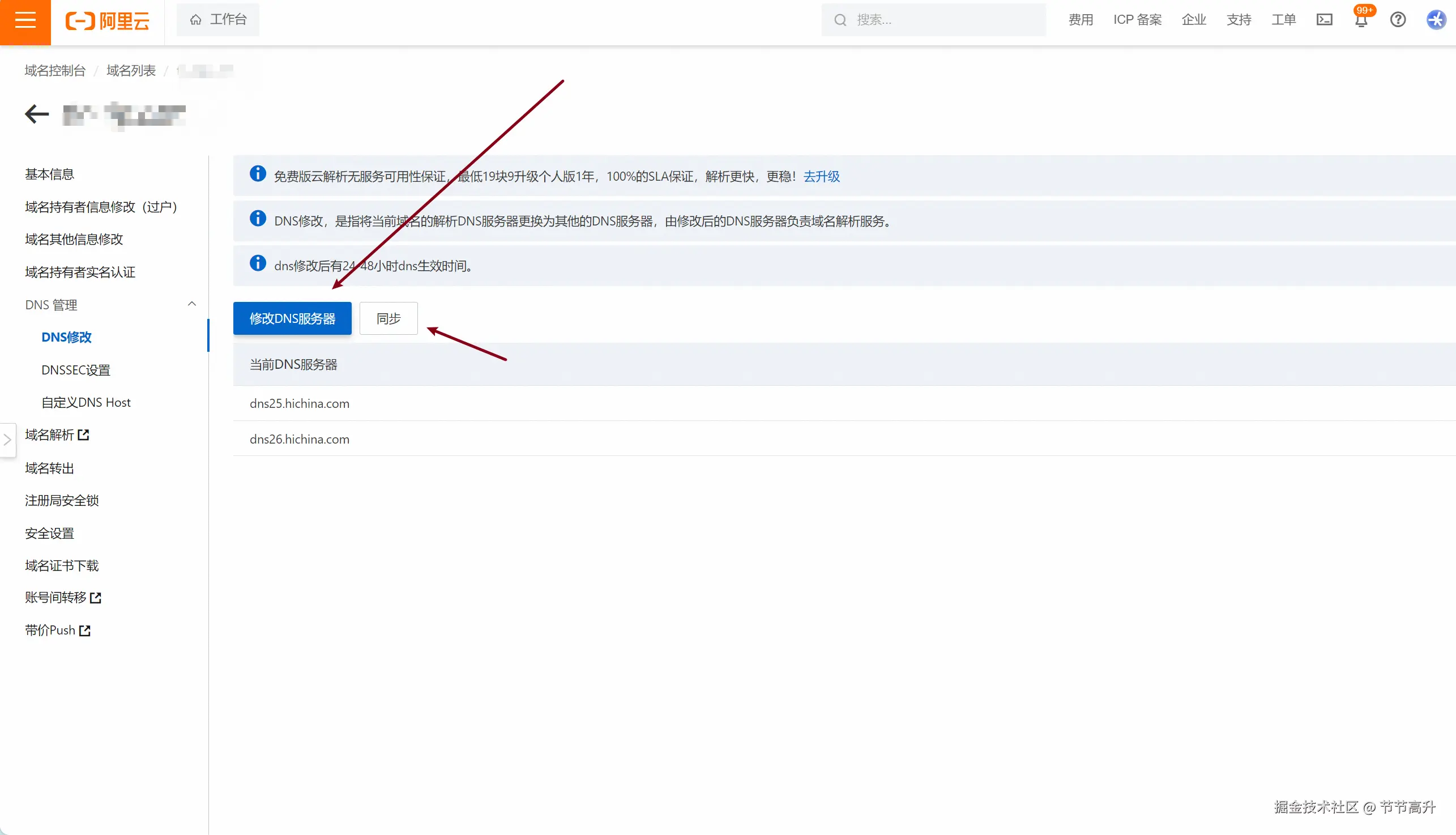Open ICP 备案 menu item
This screenshot has height=835, width=1456.
(x=1137, y=19)
